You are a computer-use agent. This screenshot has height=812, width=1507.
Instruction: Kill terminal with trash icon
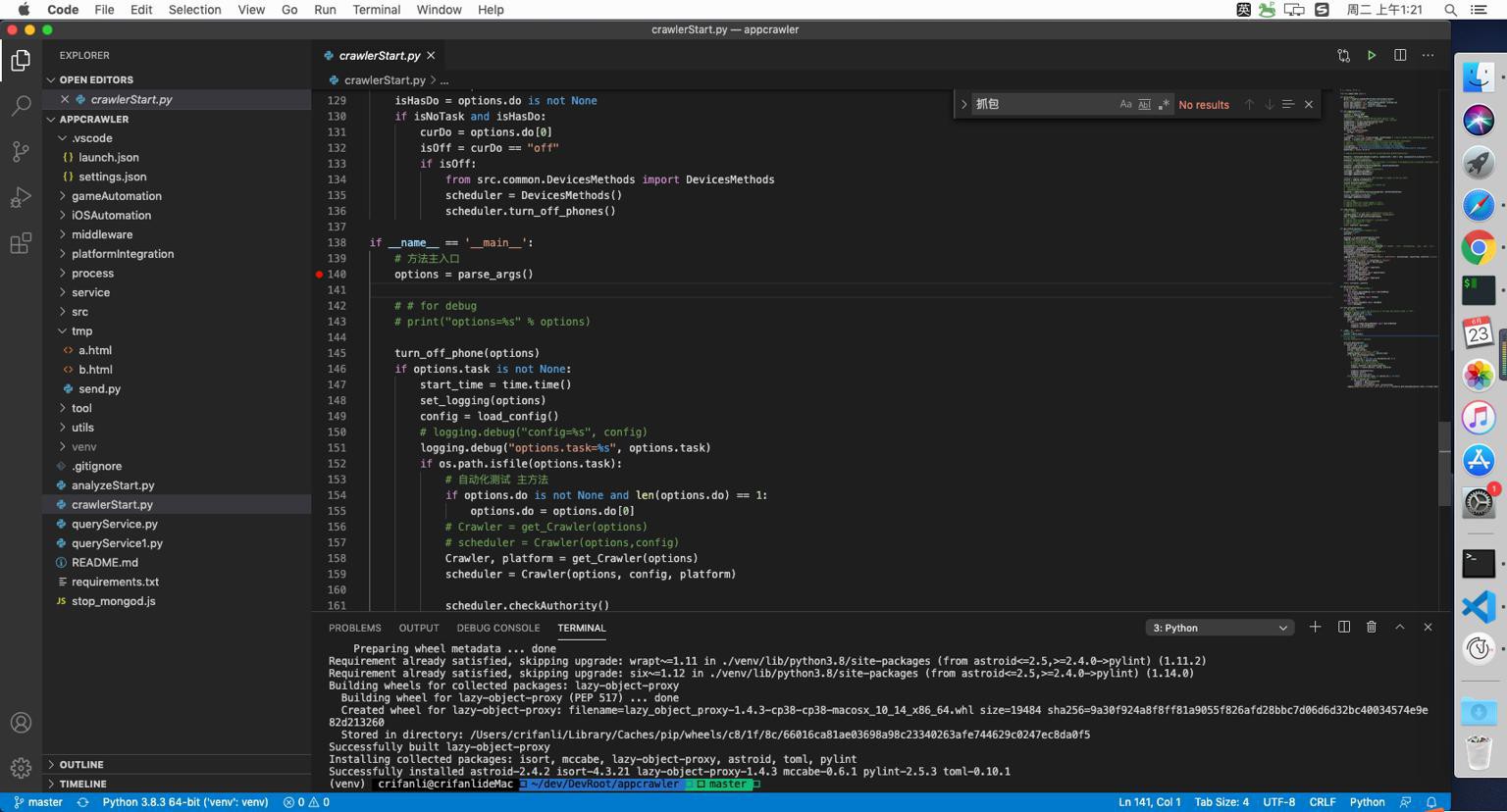point(1372,628)
